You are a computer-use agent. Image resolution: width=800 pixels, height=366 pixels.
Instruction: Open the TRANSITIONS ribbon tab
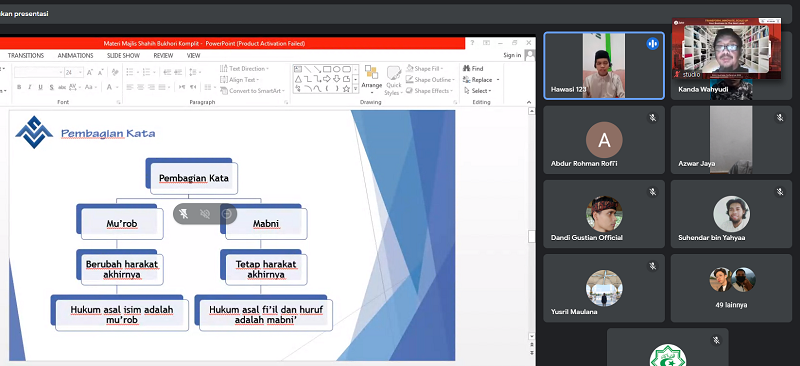tap(26, 56)
